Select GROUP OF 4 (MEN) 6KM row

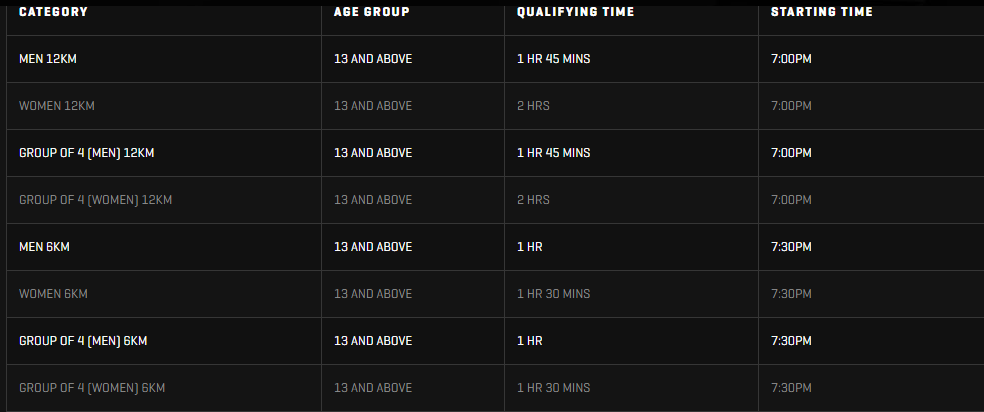pyautogui.click(x=495, y=341)
